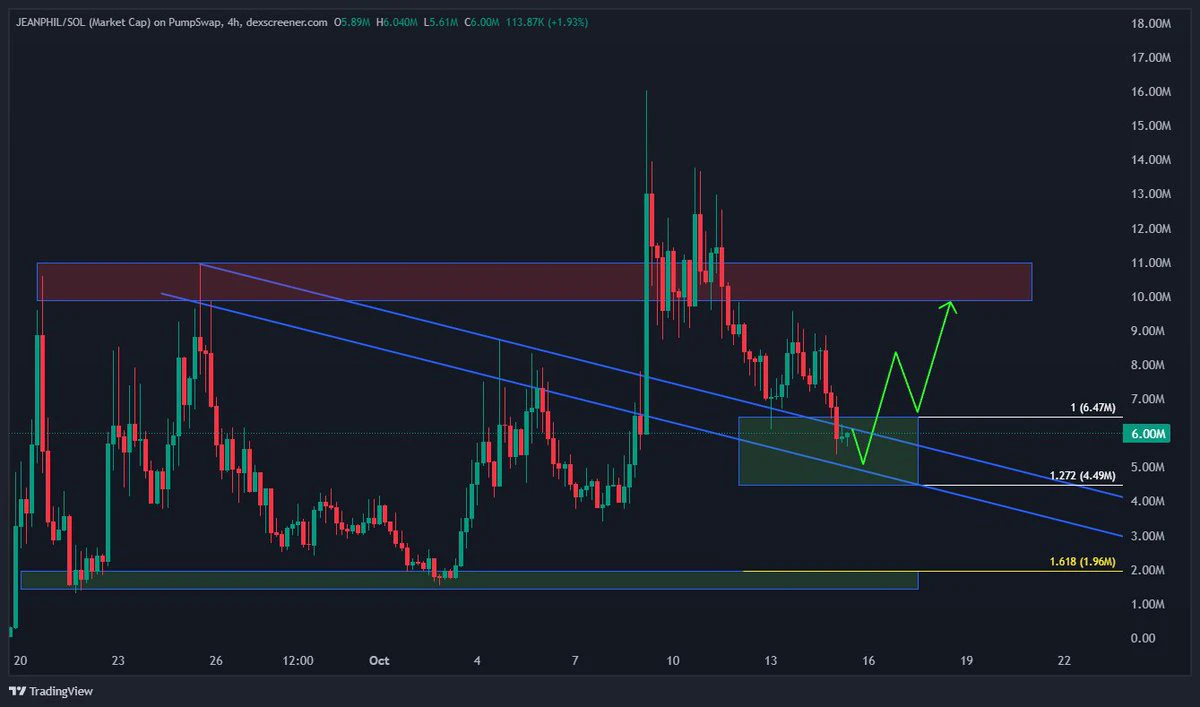Image resolution: width=1200 pixels, height=707 pixels.
Task: Click the 12.00M price axis label
Action: click(1149, 229)
